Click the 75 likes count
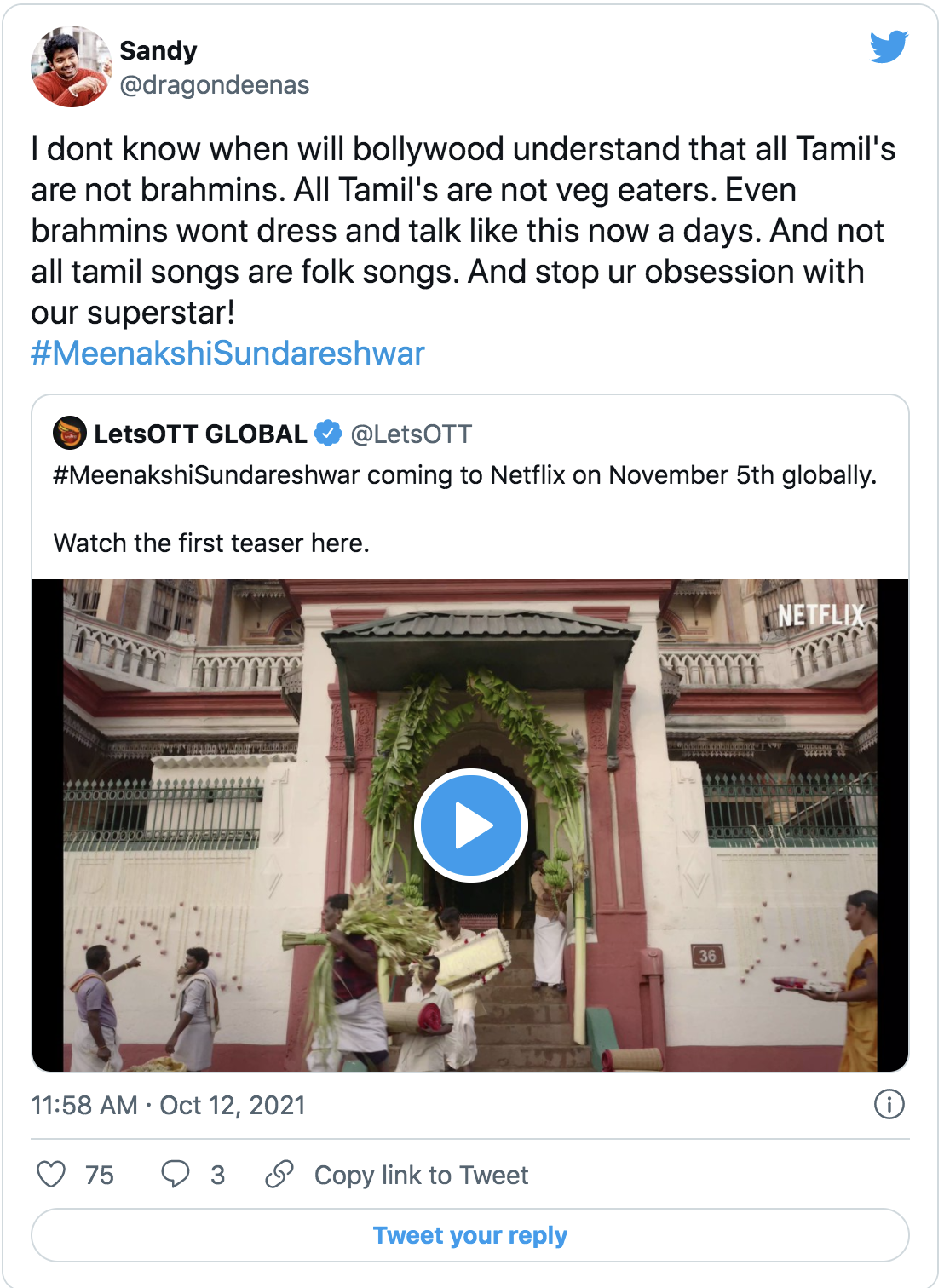The image size is (944, 1288). click(x=100, y=1176)
